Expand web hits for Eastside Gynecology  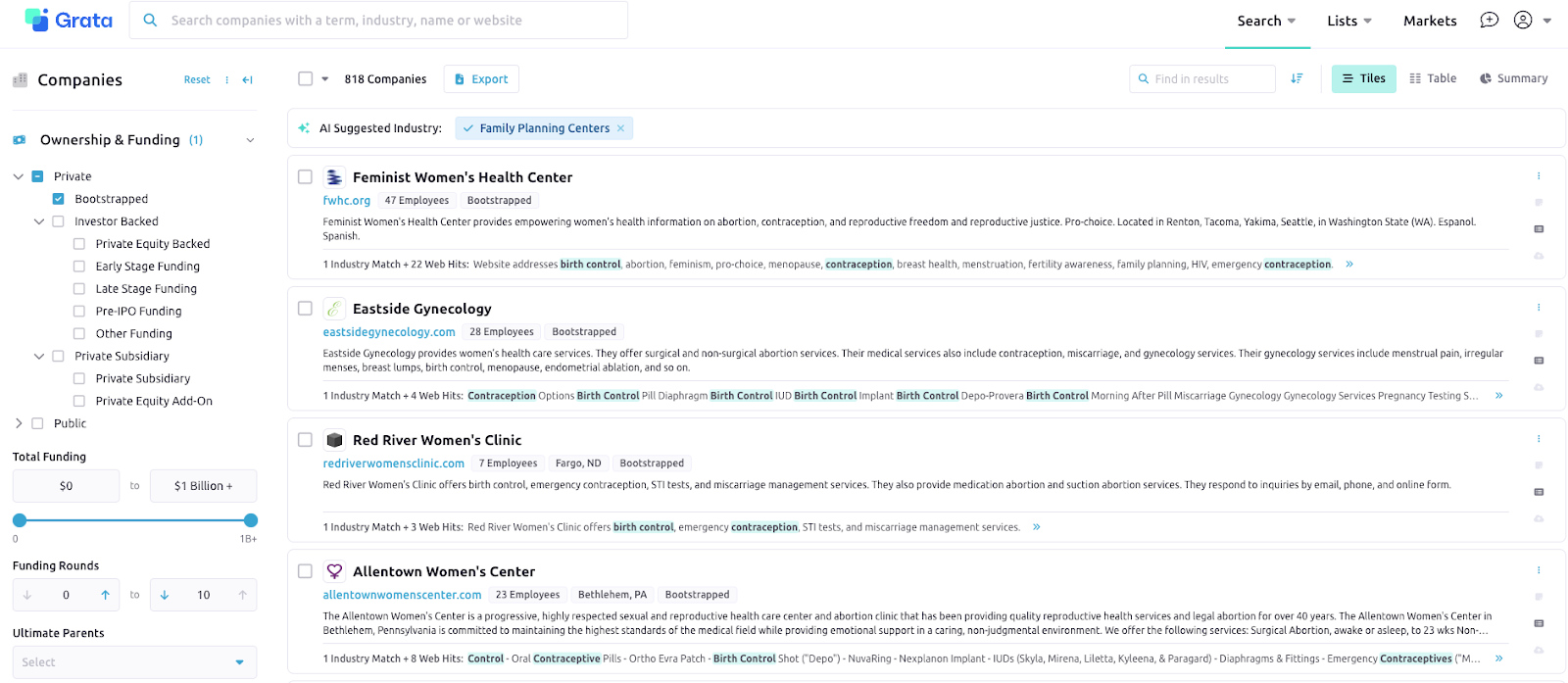[x=1498, y=396]
